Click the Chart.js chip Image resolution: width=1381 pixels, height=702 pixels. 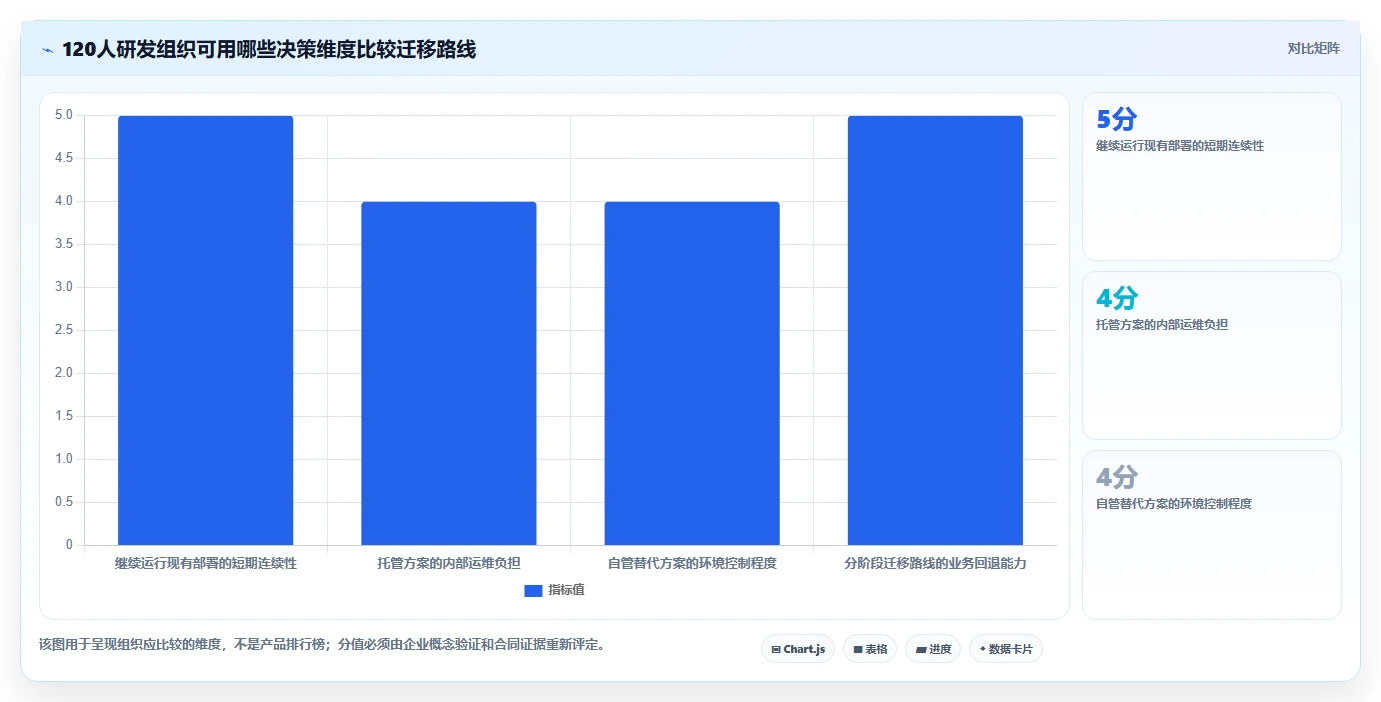(x=798, y=649)
